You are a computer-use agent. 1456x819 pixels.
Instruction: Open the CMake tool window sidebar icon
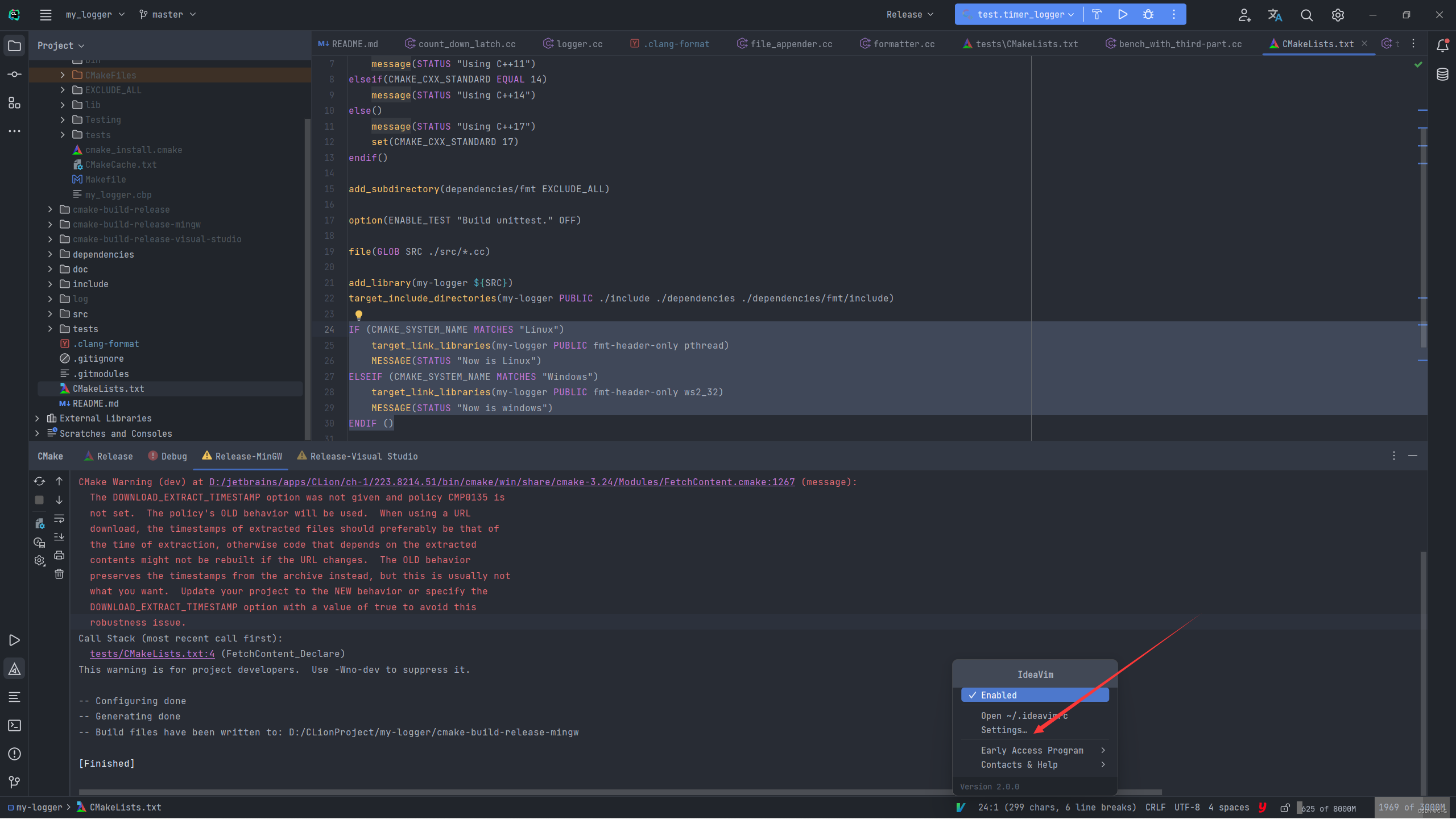tap(15, 669)
